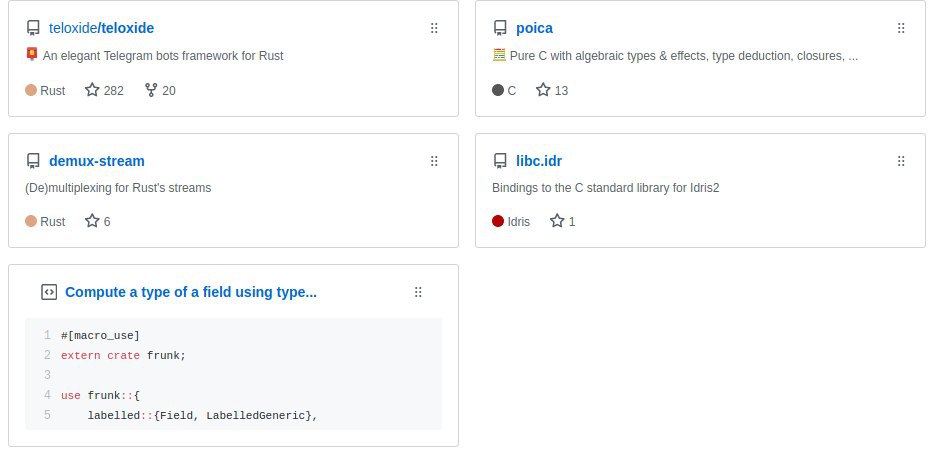Click the drag handle on demux-stream card
This screenshot has height=463, width=934.
434,161
